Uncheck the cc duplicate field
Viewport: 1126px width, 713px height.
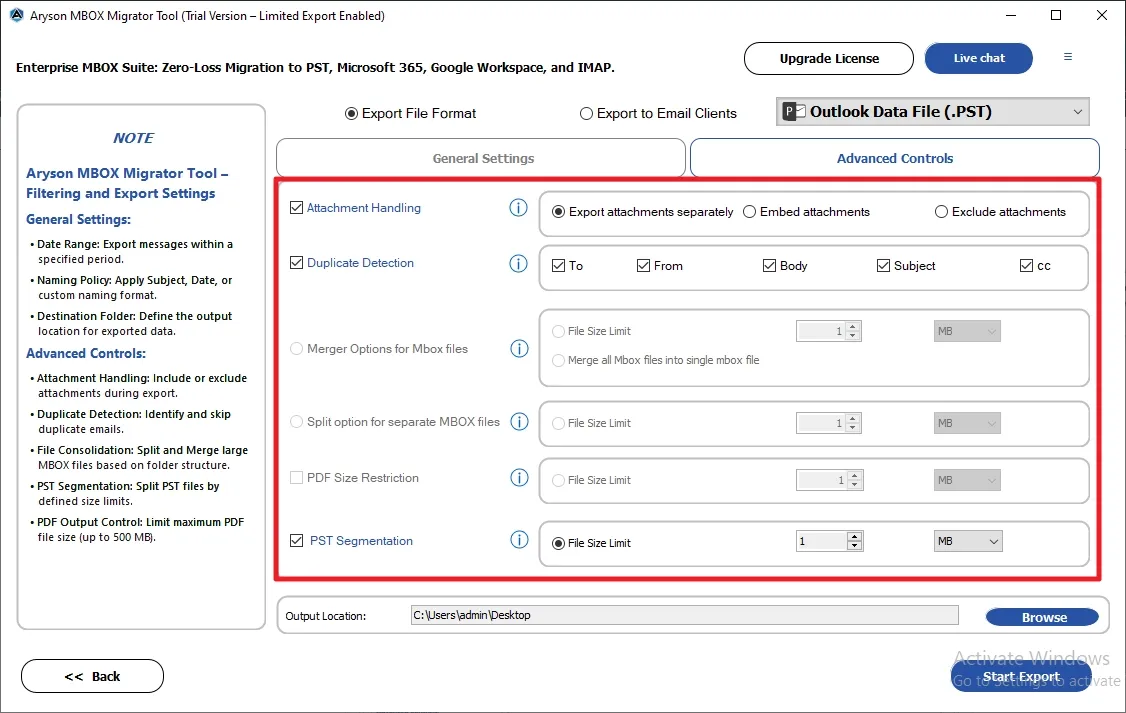point(1026,266)
